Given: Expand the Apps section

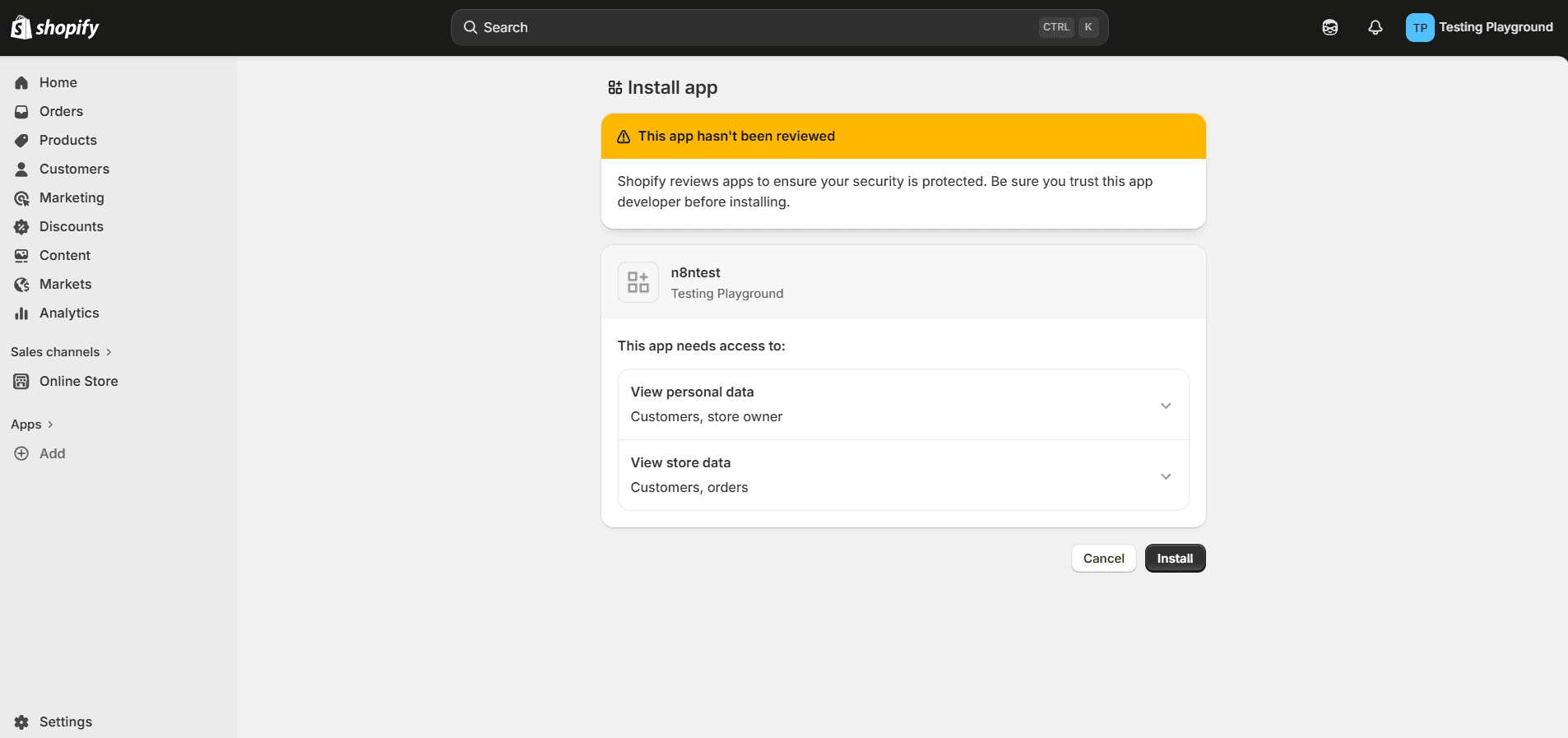Looking at the screenshot, I should click(32, 425).
